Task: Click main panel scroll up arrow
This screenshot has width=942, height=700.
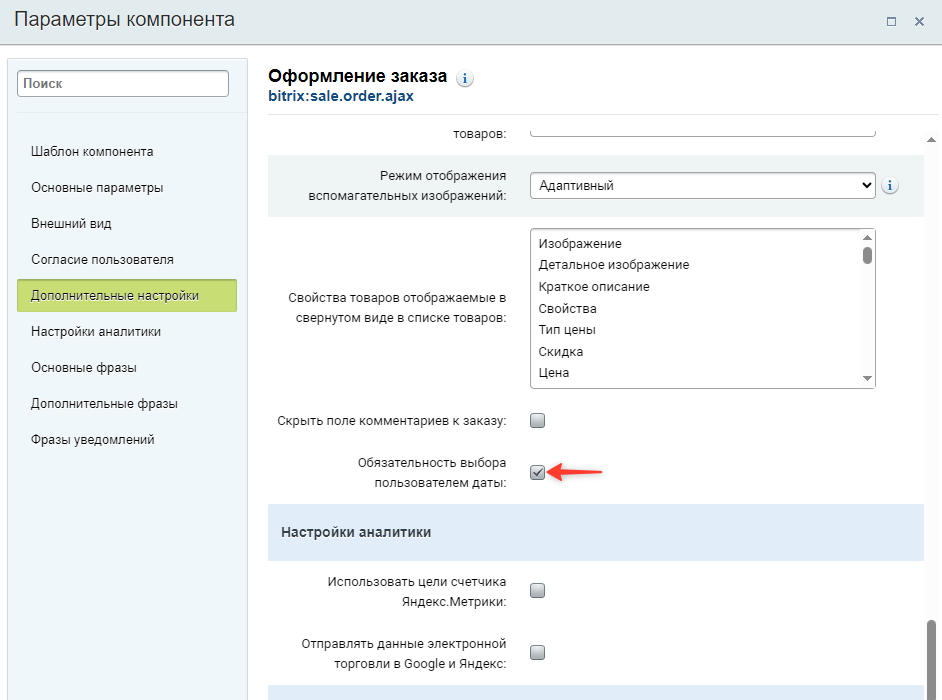Action: 931,139
